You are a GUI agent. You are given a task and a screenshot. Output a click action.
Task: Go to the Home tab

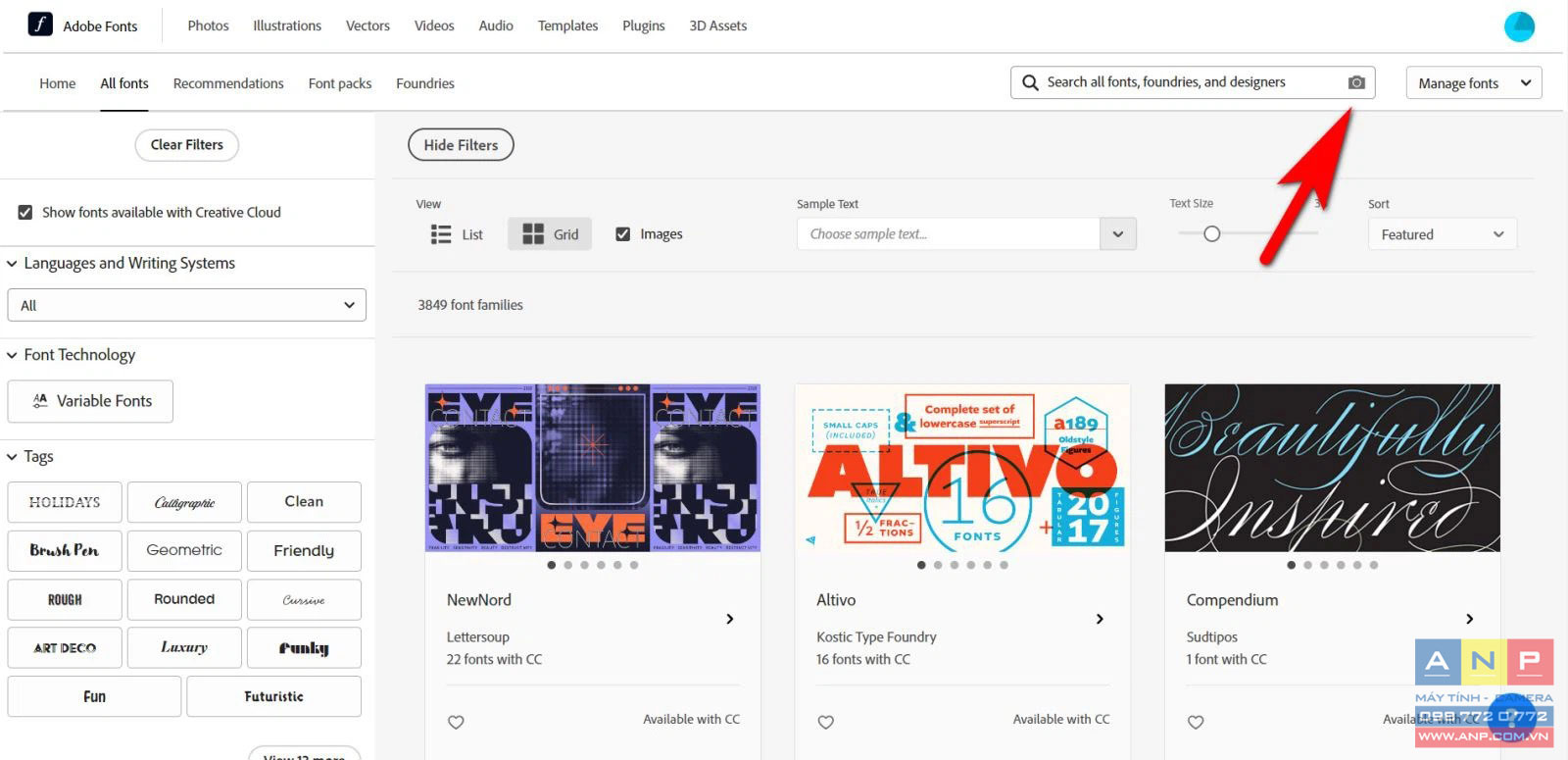tap(57, 83)
